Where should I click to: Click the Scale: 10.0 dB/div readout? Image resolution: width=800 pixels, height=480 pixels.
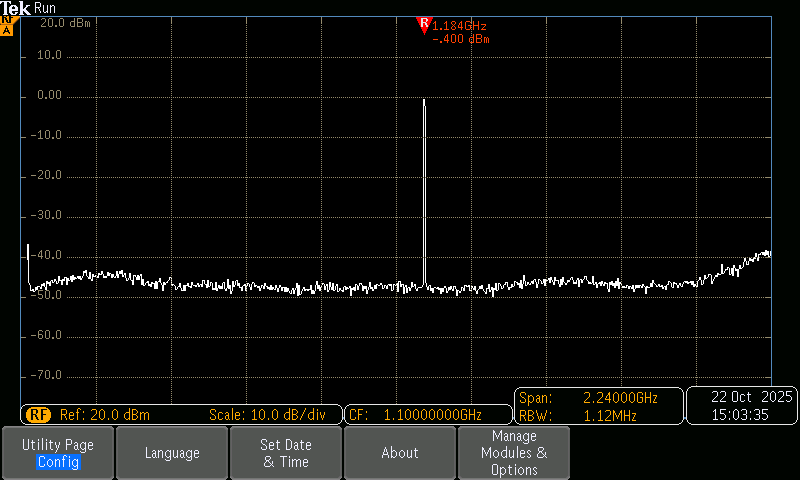pyautogui.click(x=267, y=415)
